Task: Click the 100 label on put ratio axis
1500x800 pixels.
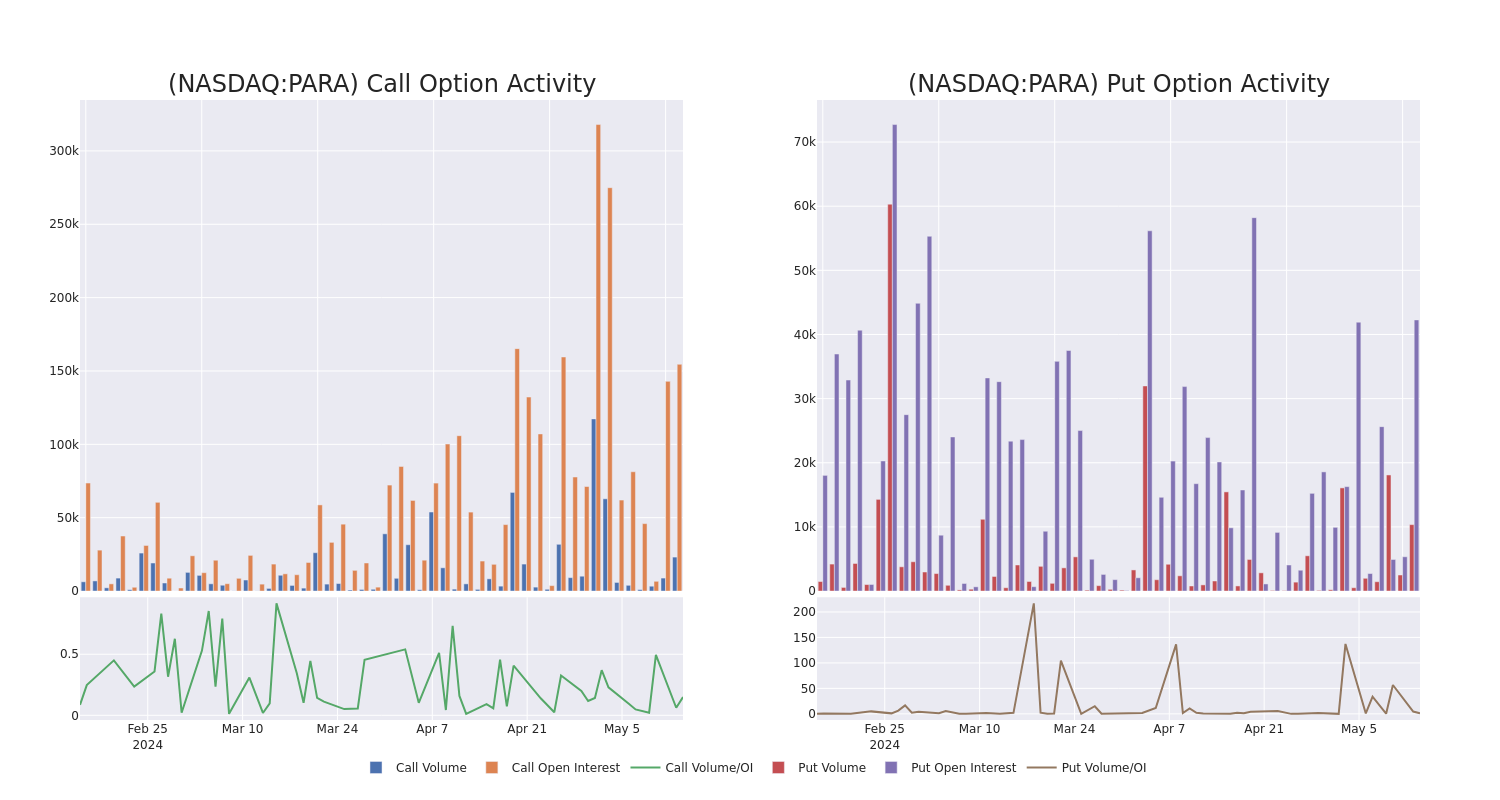Action: [x=805, y=663]
